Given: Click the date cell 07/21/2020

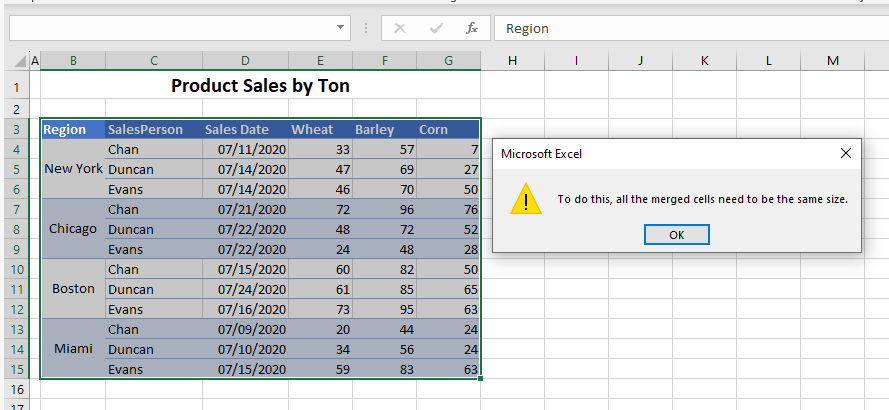Looking at the screenshot, I should 245,209.
